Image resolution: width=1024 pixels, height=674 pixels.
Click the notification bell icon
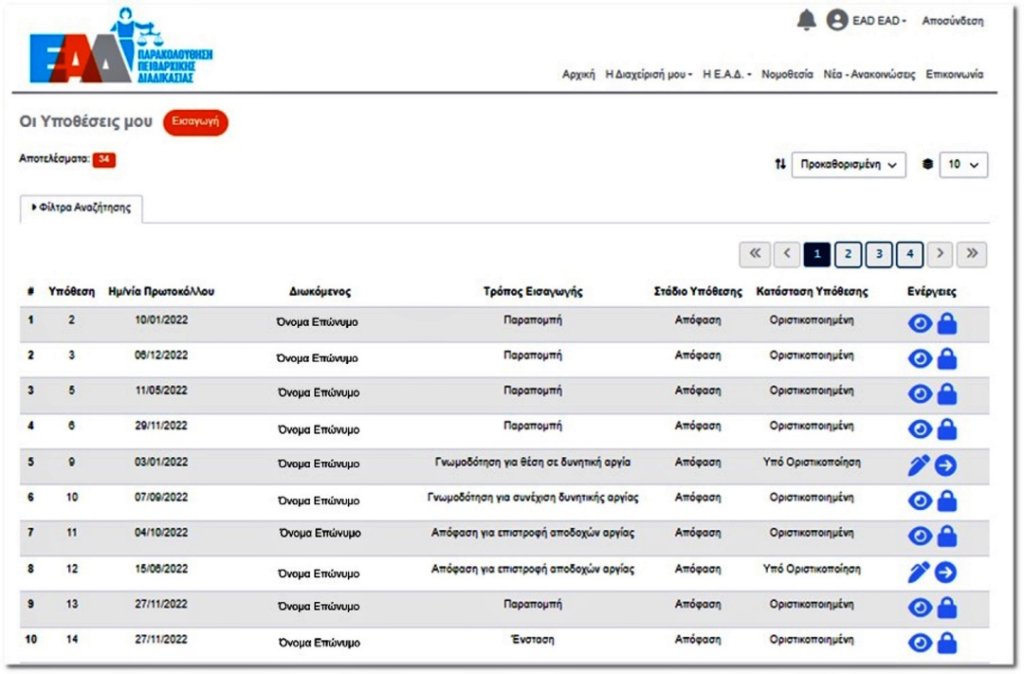point(806,20)
